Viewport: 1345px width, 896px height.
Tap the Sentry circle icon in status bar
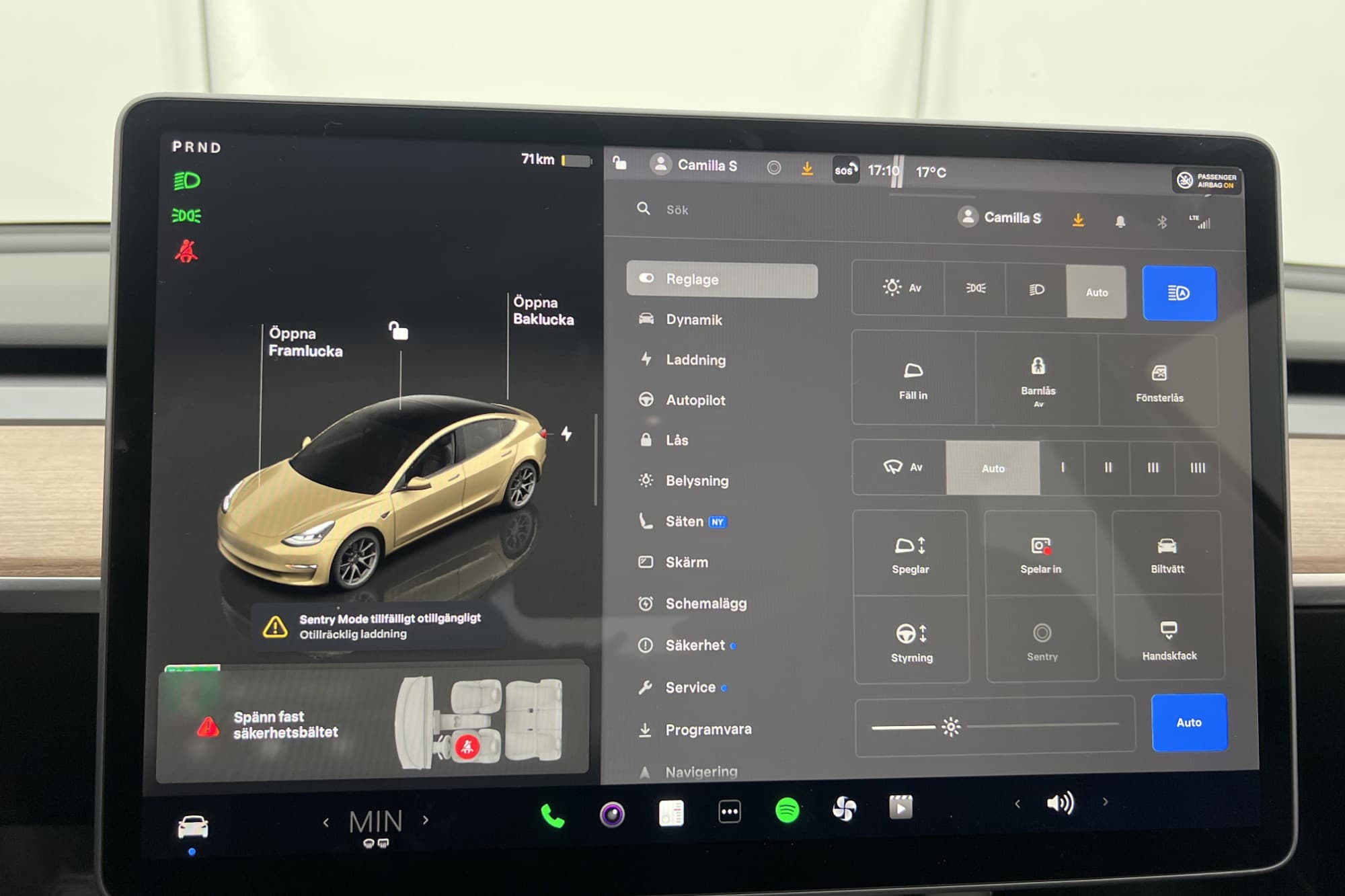(x=774, y=167)
